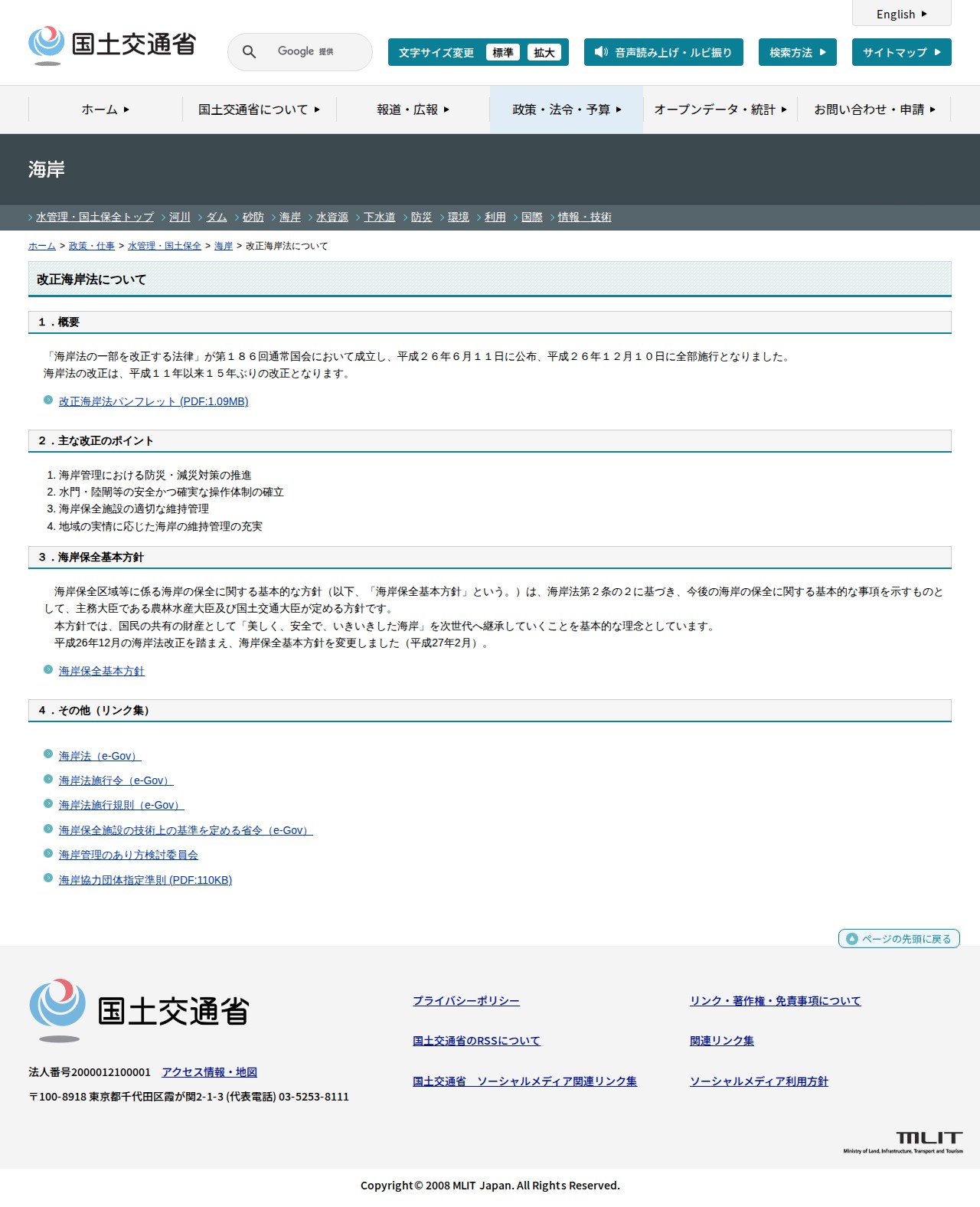Open the サイトマップ page
The image size is (980, 1207).
click(902, 52)
